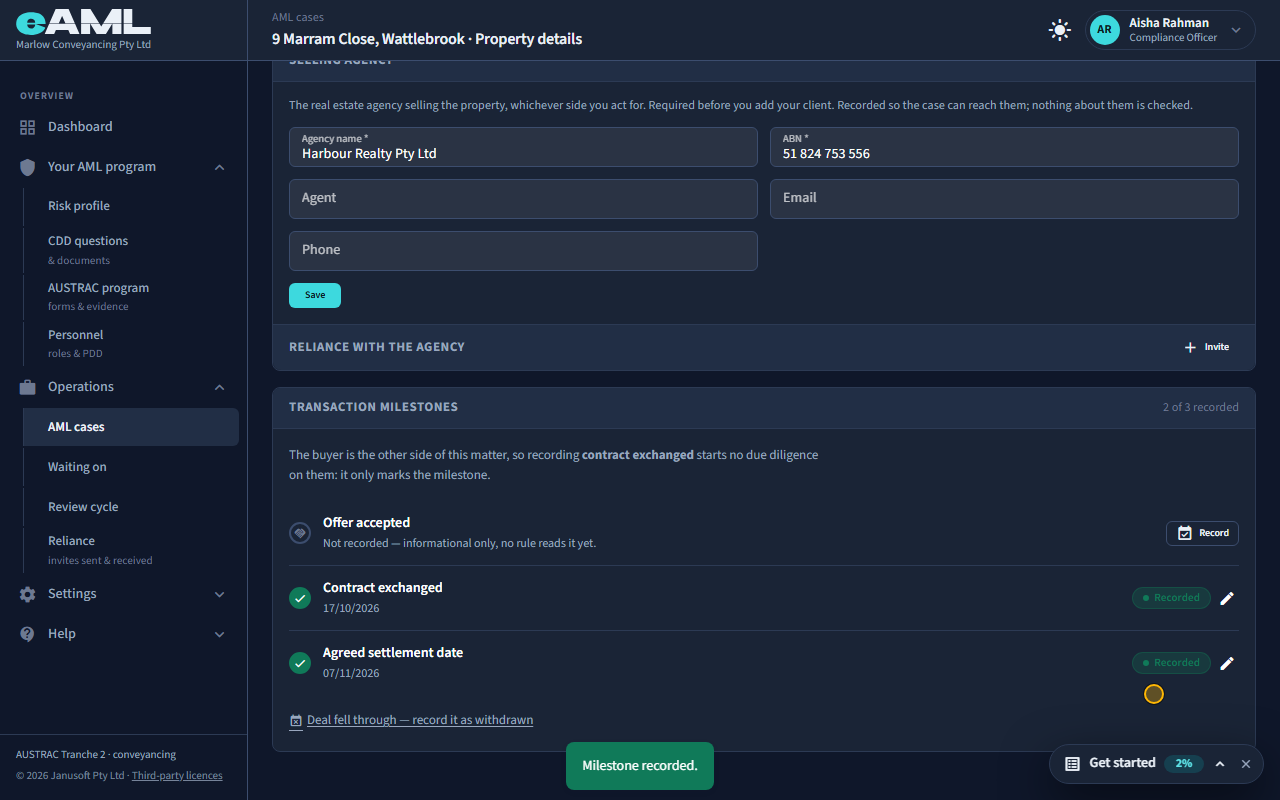Image resolution: width=1280 pixels, height=800 pixels.
Task: Edit the Contract exchanged milestone pencil
Action: pyautogui.click(x=1227, y=598)
